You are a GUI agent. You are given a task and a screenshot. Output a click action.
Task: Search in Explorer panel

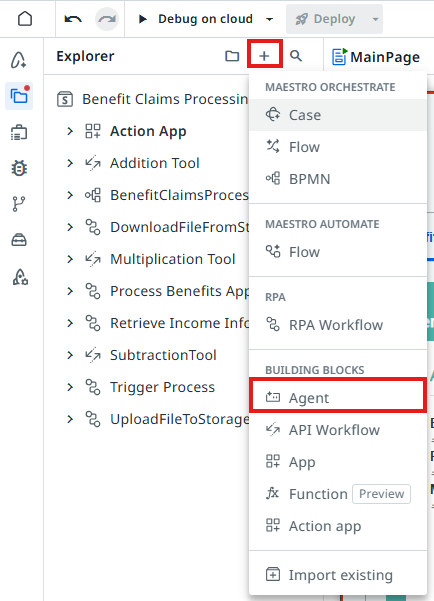coord(296,56)
